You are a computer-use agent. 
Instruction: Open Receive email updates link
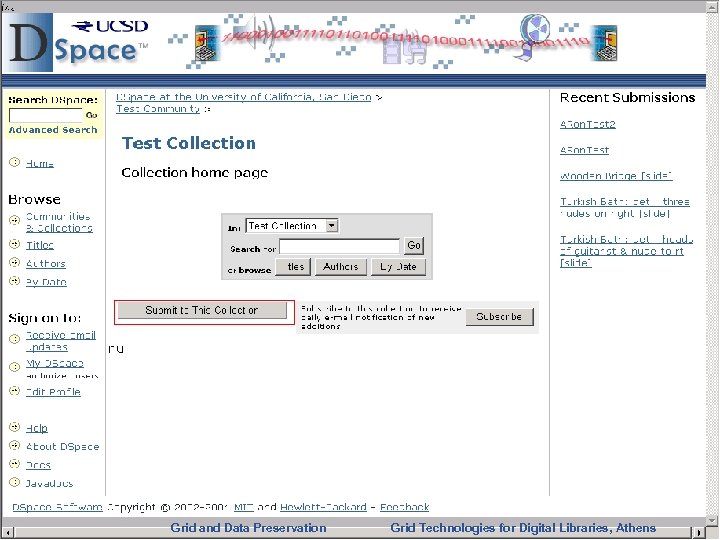pyautogui.click(x=61, y=341)
